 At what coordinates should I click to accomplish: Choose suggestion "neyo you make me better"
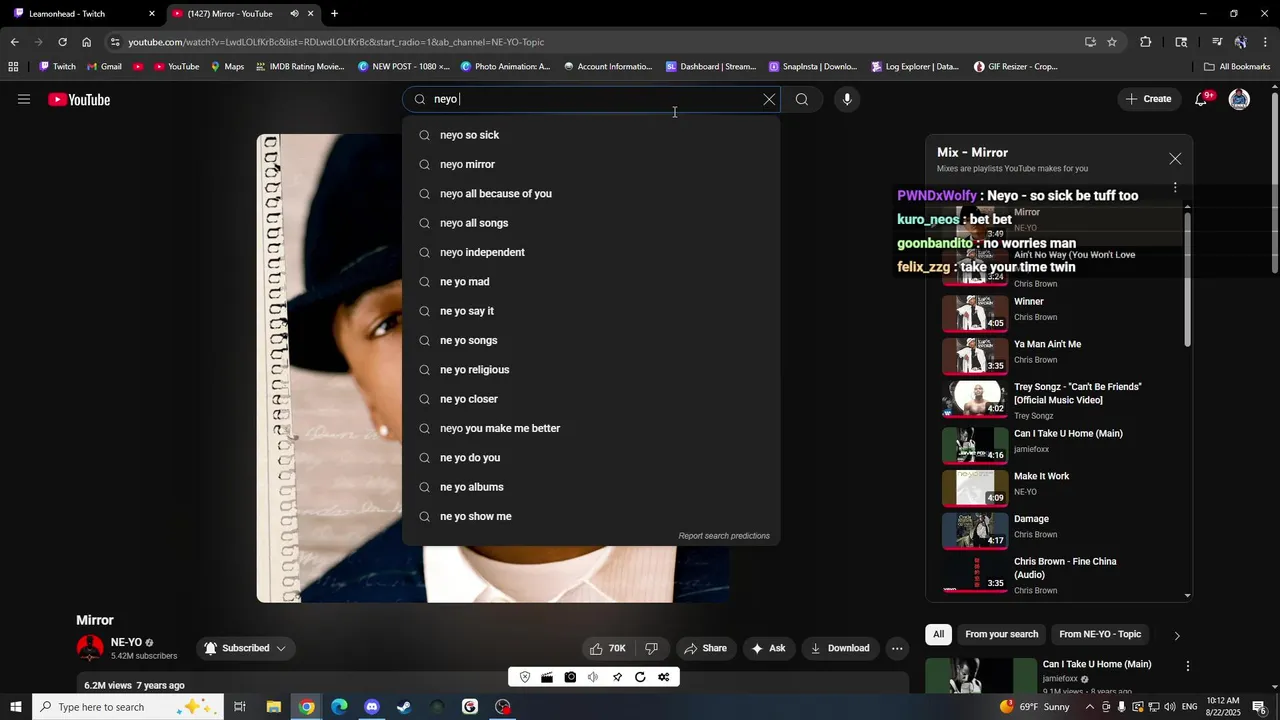tap(591, 428)
